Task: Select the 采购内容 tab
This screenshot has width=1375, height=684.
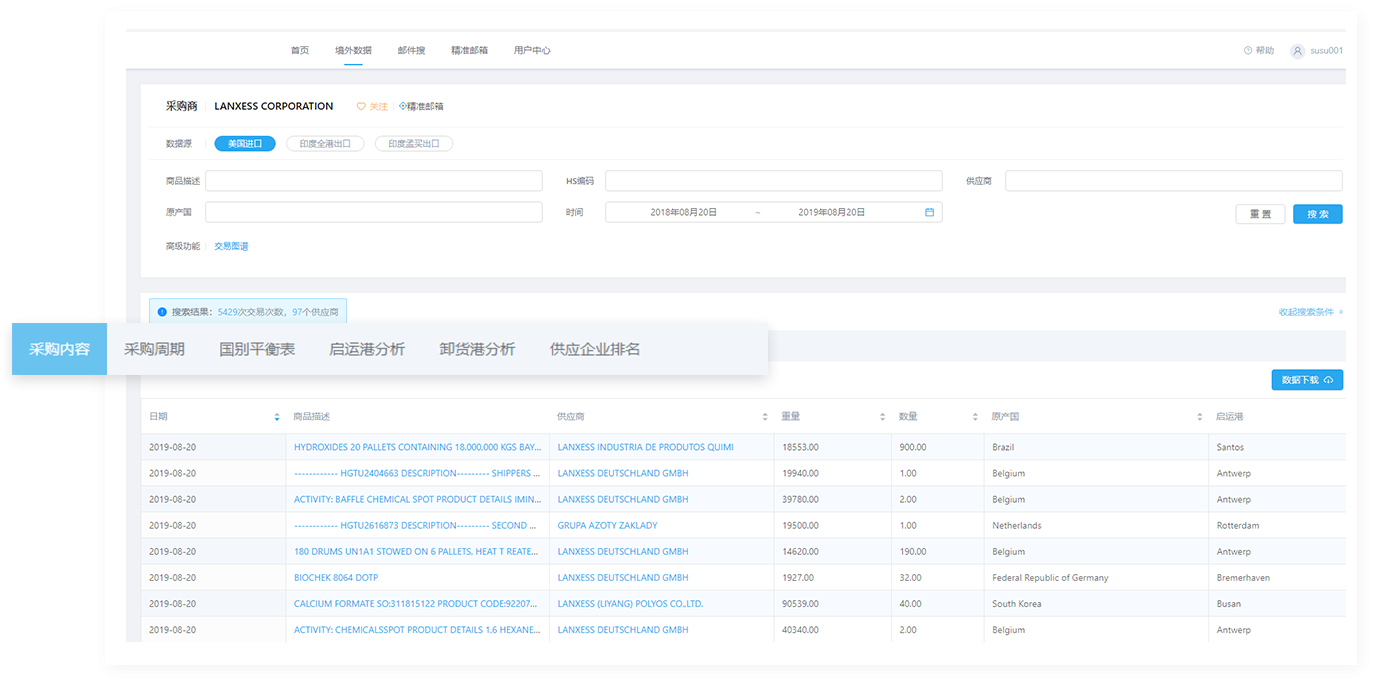Action: pos(60,349)
